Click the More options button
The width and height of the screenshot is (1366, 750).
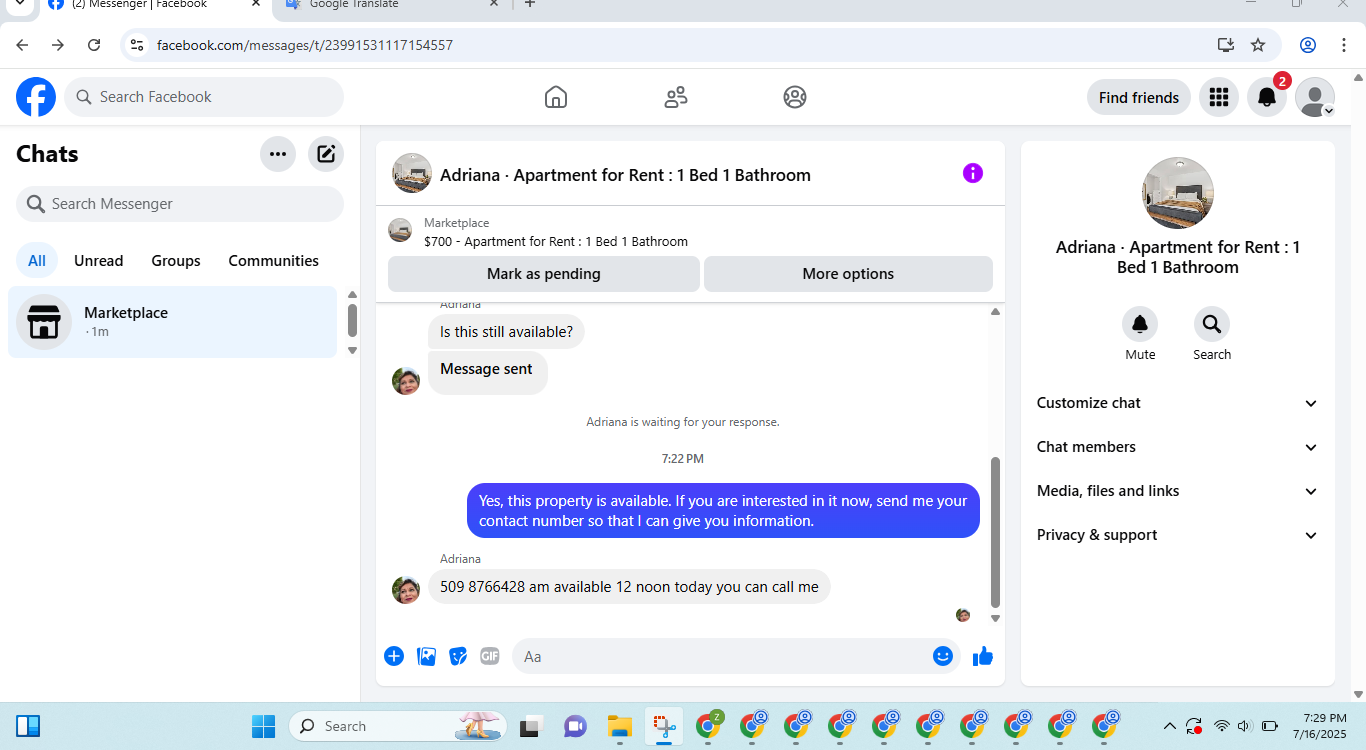pos(848,274)
